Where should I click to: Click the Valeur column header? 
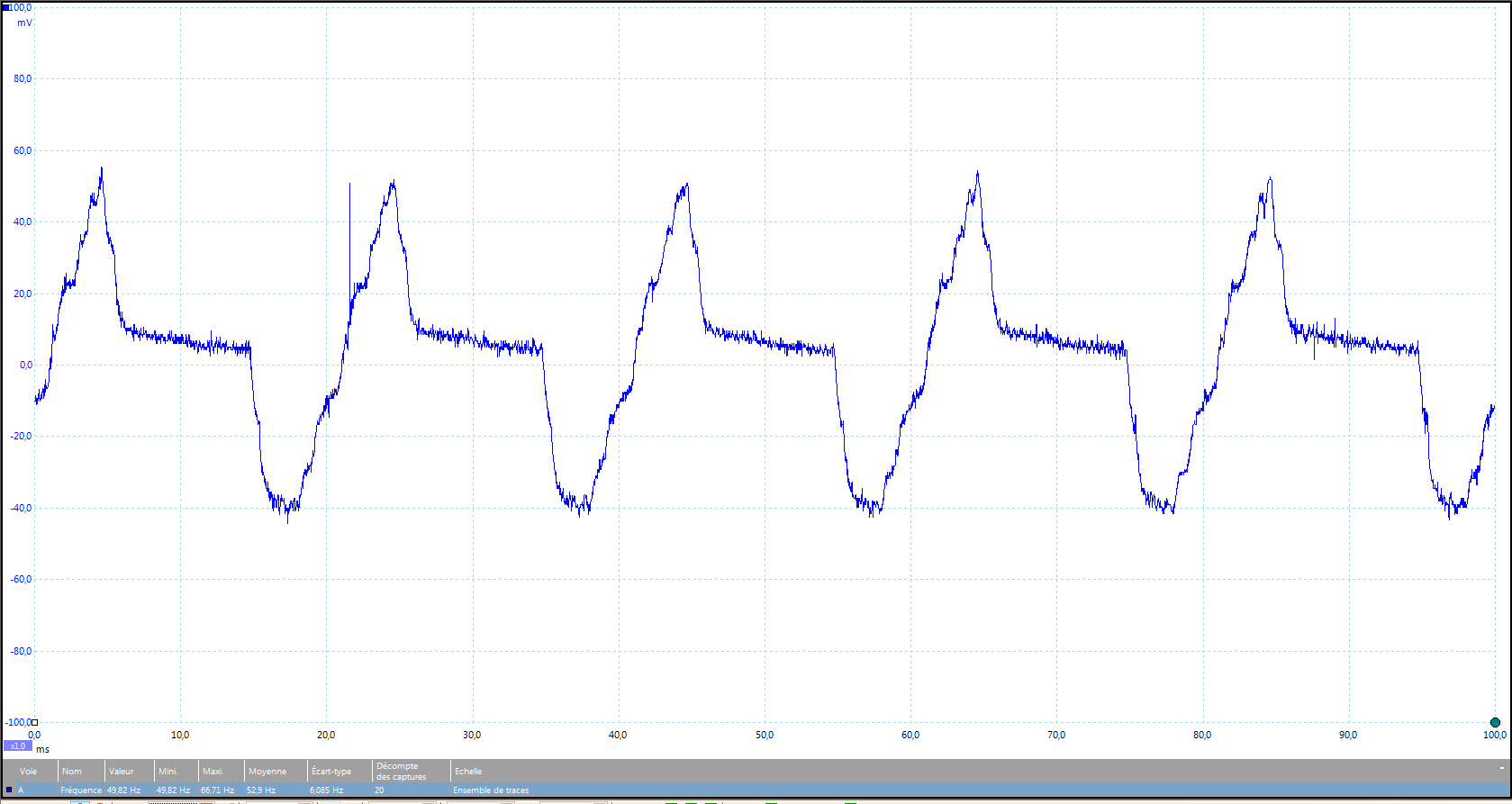click(122, 772)
